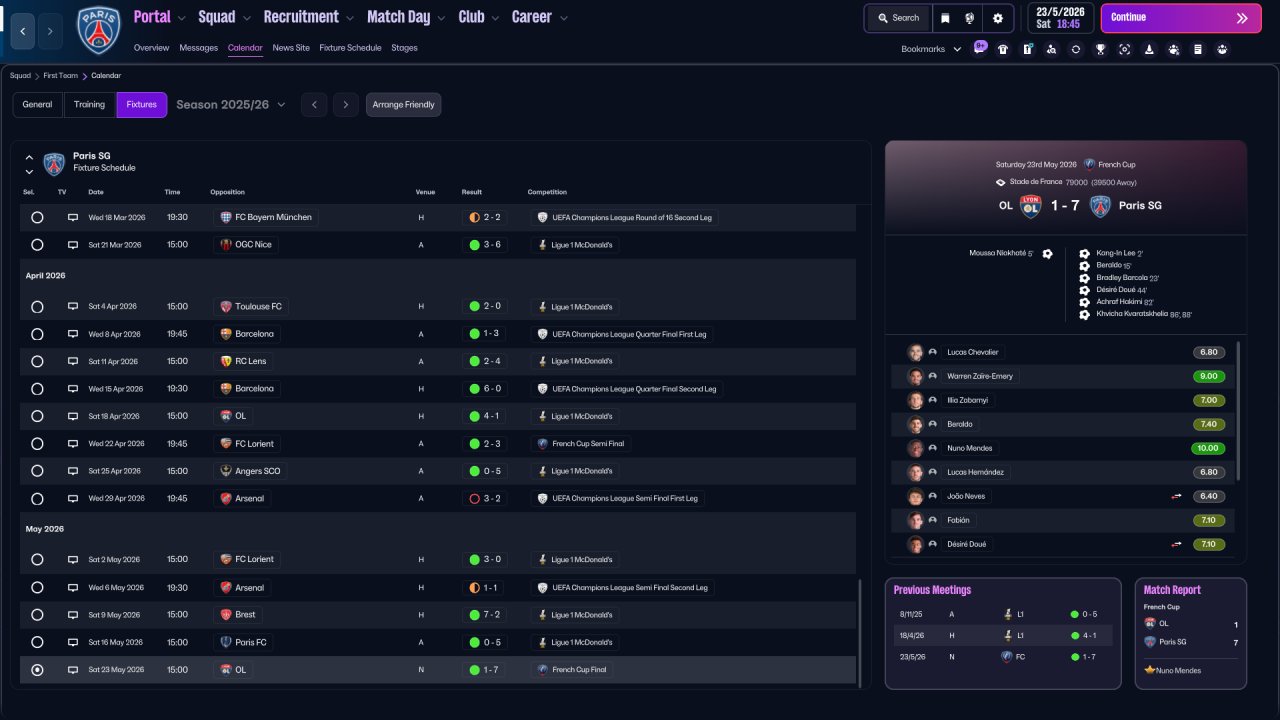Click the Paris SG crest in the header
Viewport: 1280px width, 720px height.
(98, 30)
